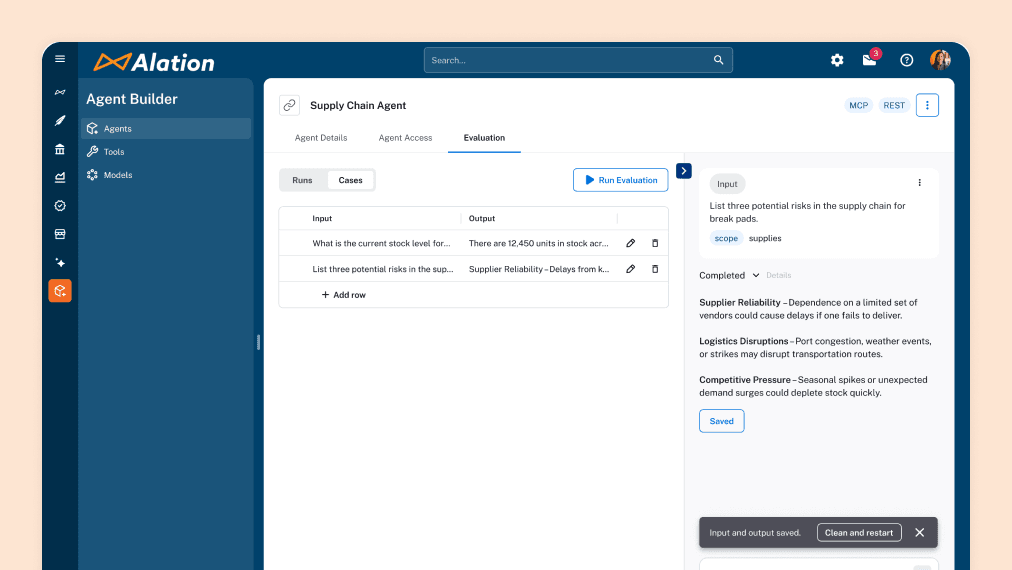Click the Clean and restart button
Image resolution: width=1012 pixels, height=570 pixels.
859,533
